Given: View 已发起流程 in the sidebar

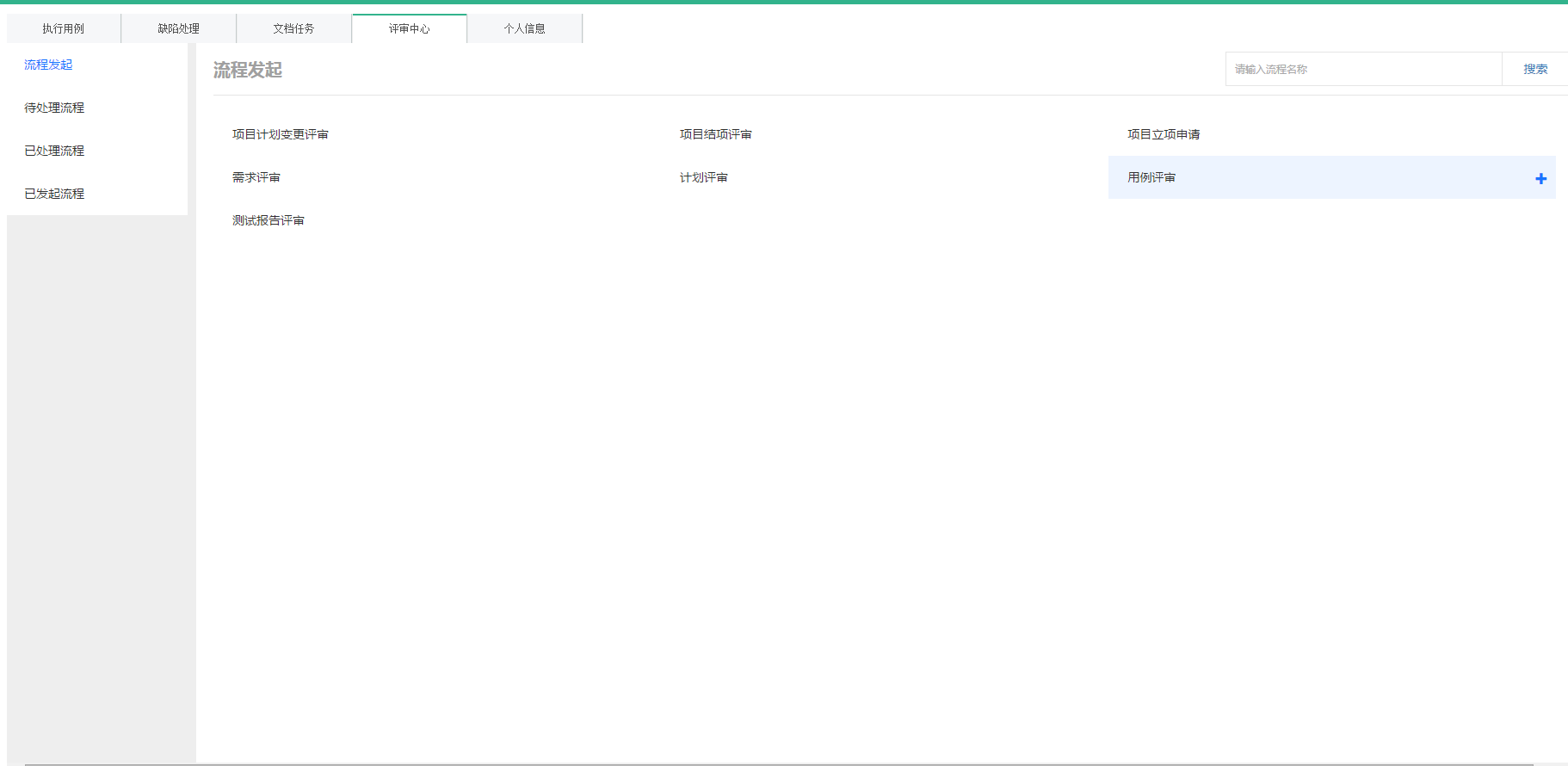Looking at the screenshot, I should tap(54, 194).
